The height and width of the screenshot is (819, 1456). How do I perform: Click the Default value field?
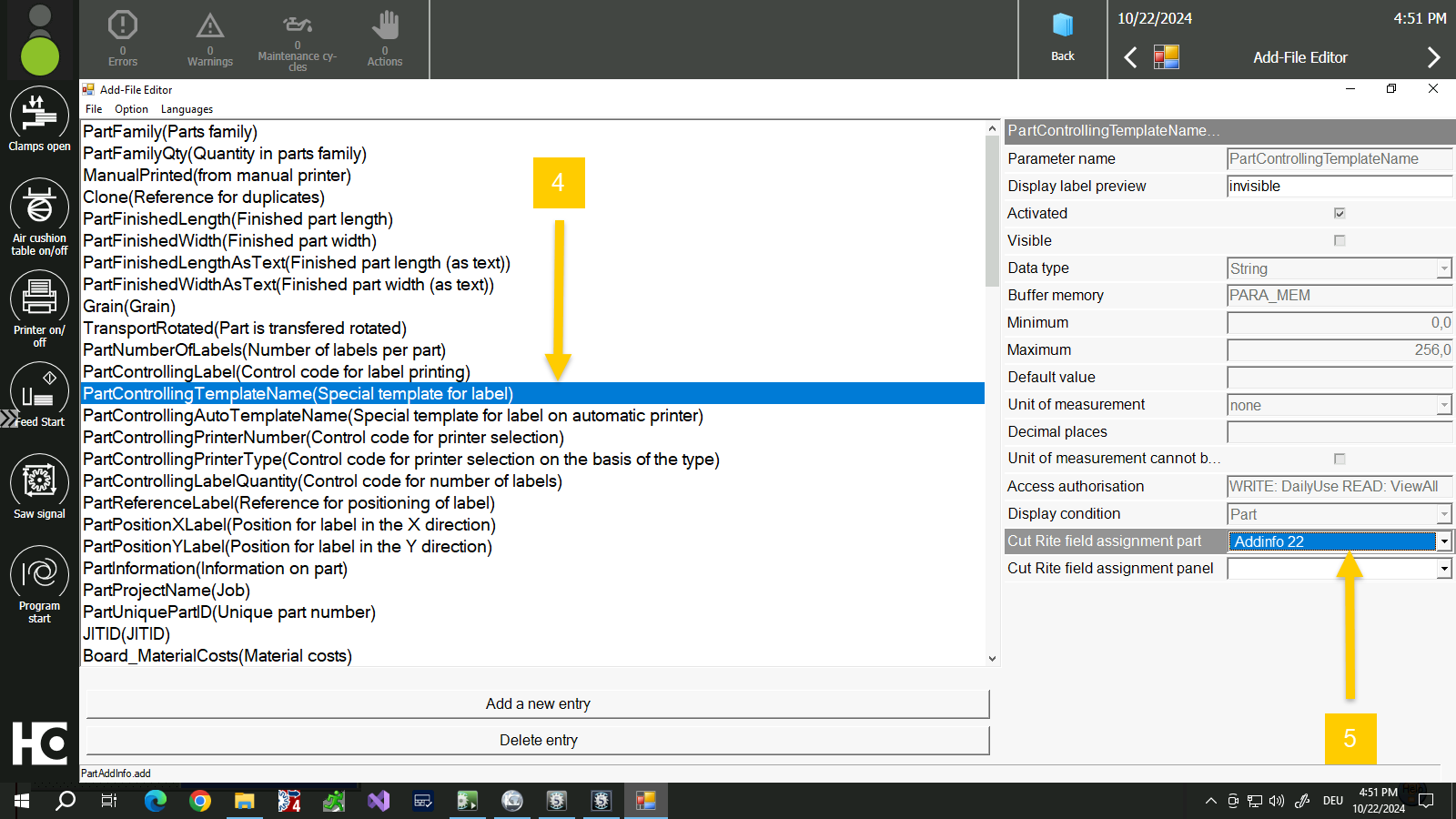point(1340,377)
